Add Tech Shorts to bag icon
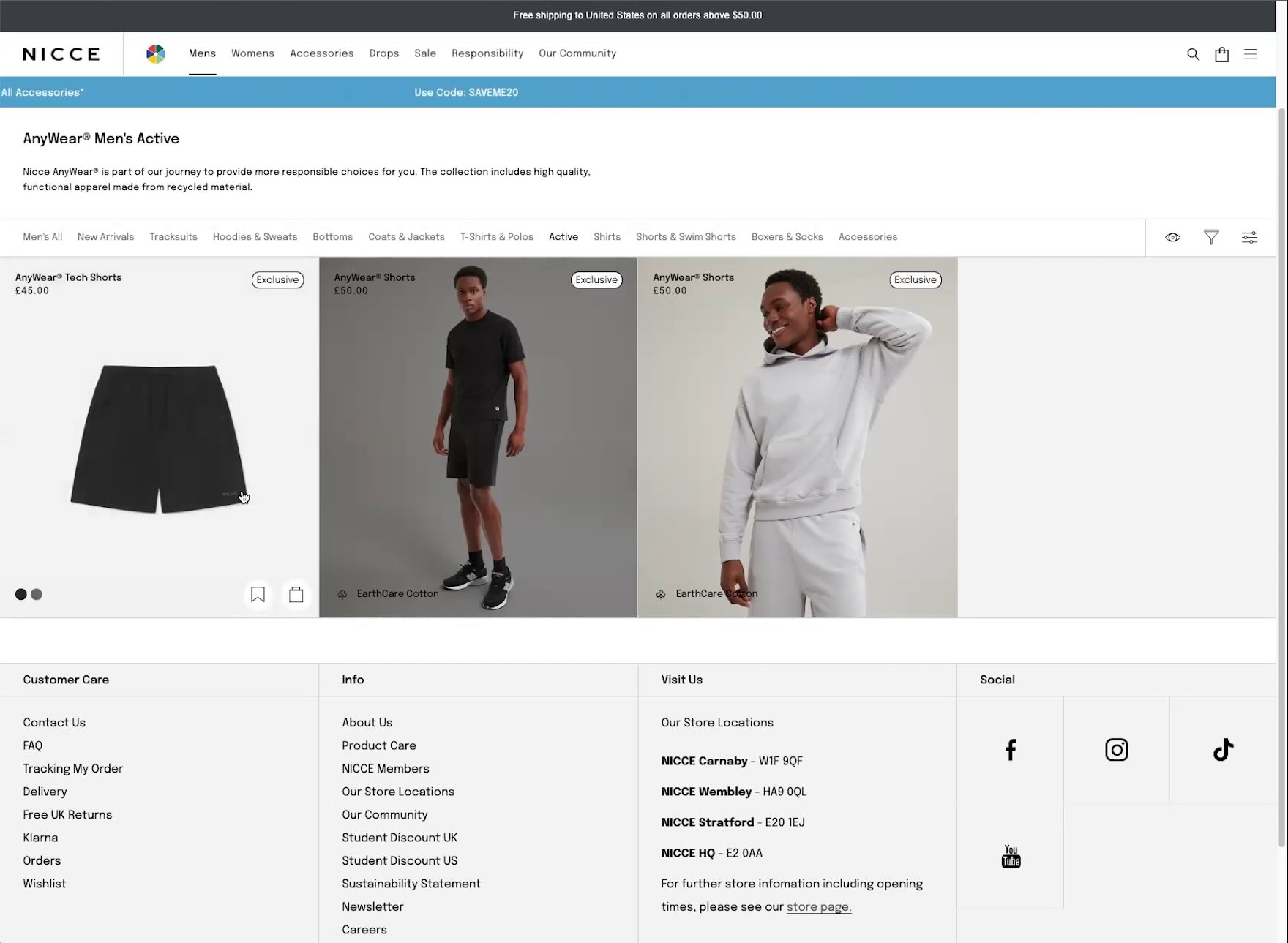Image resolution: width=1288 pixels, height=943 pixels. 296,595
